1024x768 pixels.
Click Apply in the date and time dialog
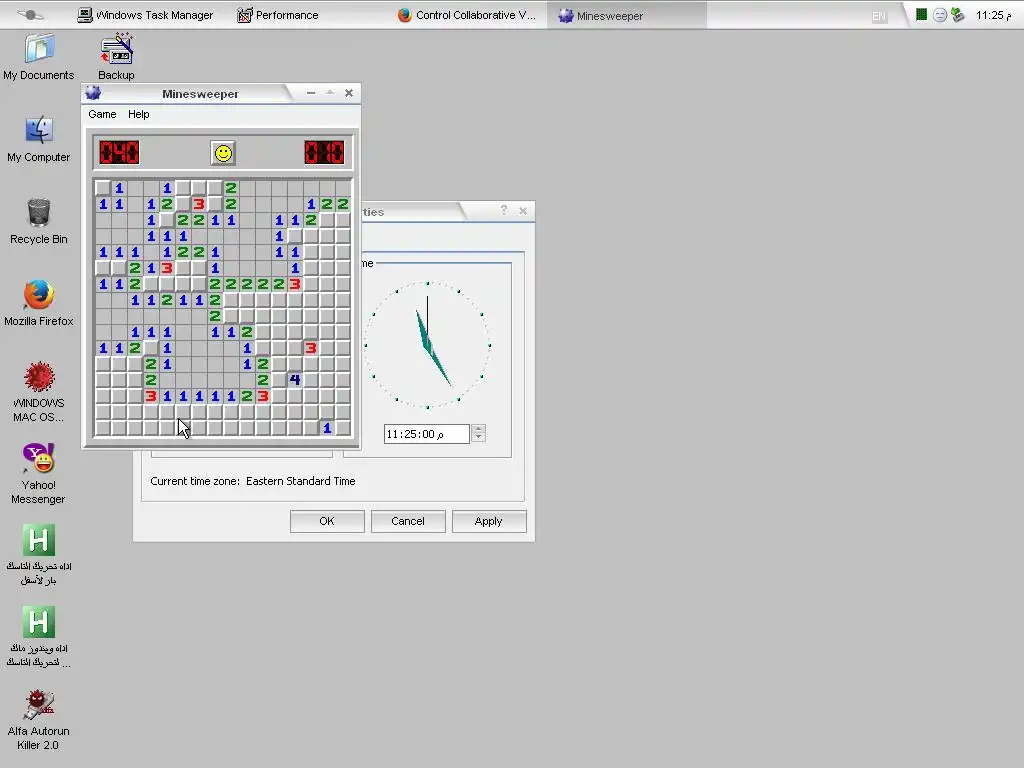pos(489,521)
